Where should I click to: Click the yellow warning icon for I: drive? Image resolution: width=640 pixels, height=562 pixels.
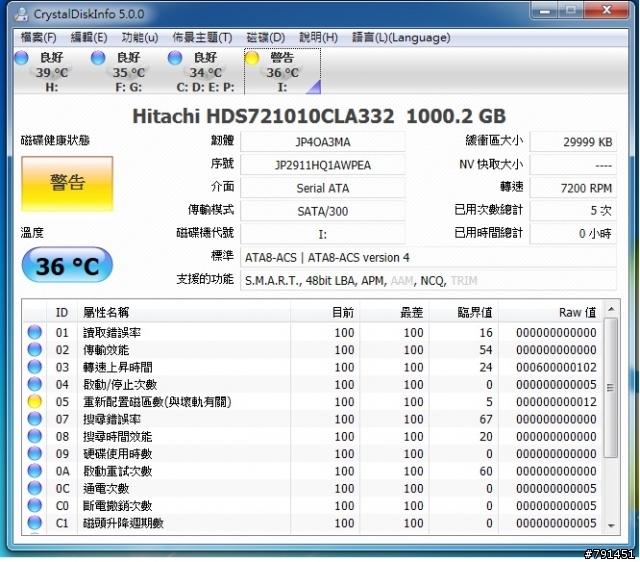pos(252,58)
